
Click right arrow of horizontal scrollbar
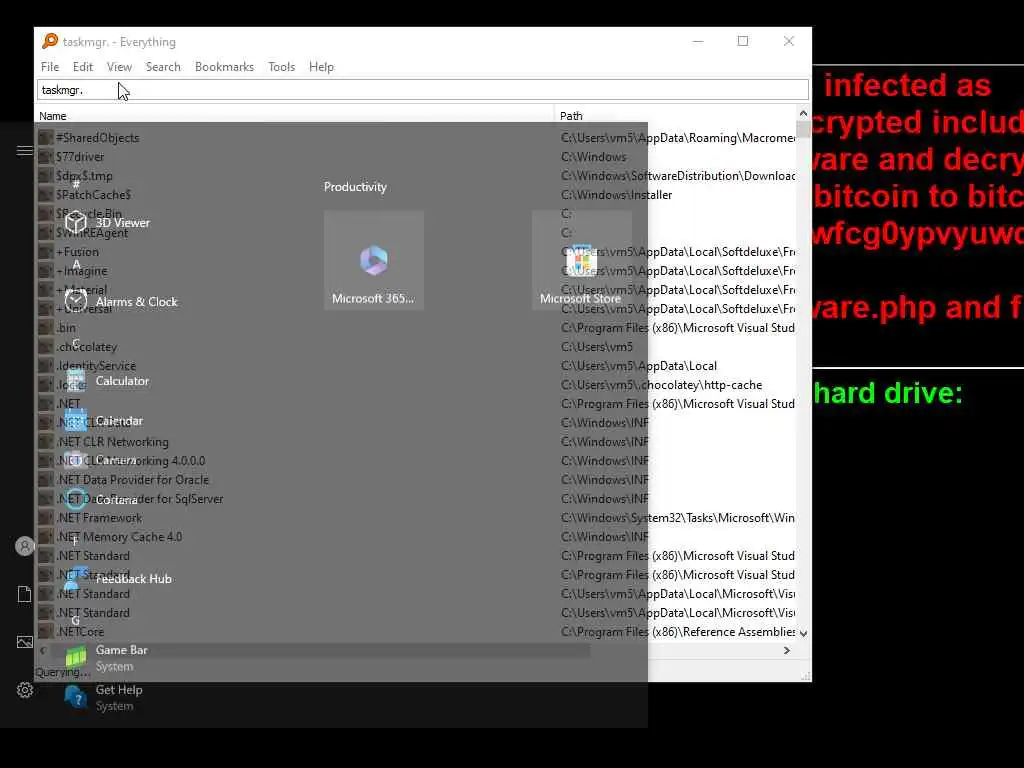(x=787, y=650)
